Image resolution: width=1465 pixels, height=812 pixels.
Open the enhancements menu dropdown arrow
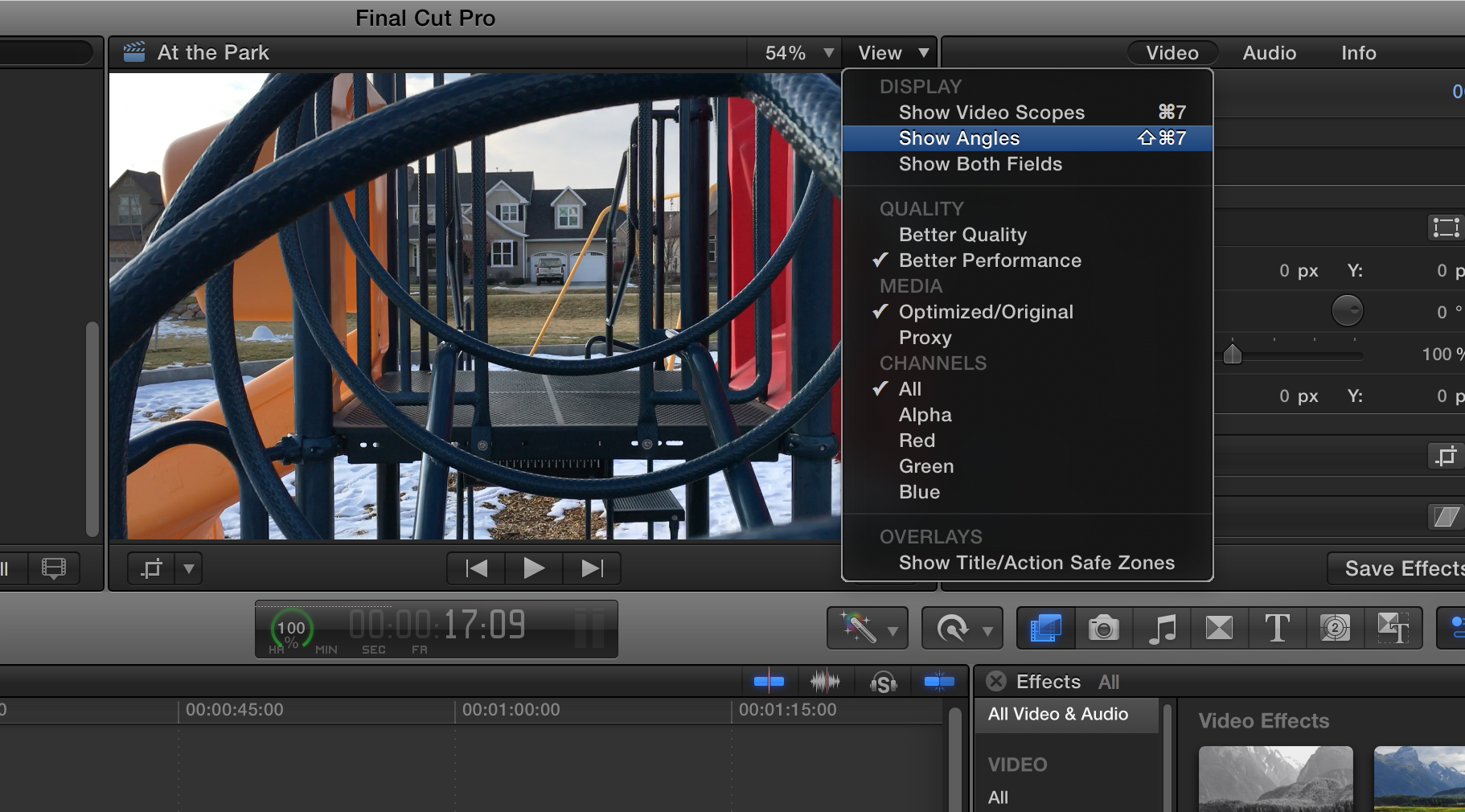click(x=893, y=631)
